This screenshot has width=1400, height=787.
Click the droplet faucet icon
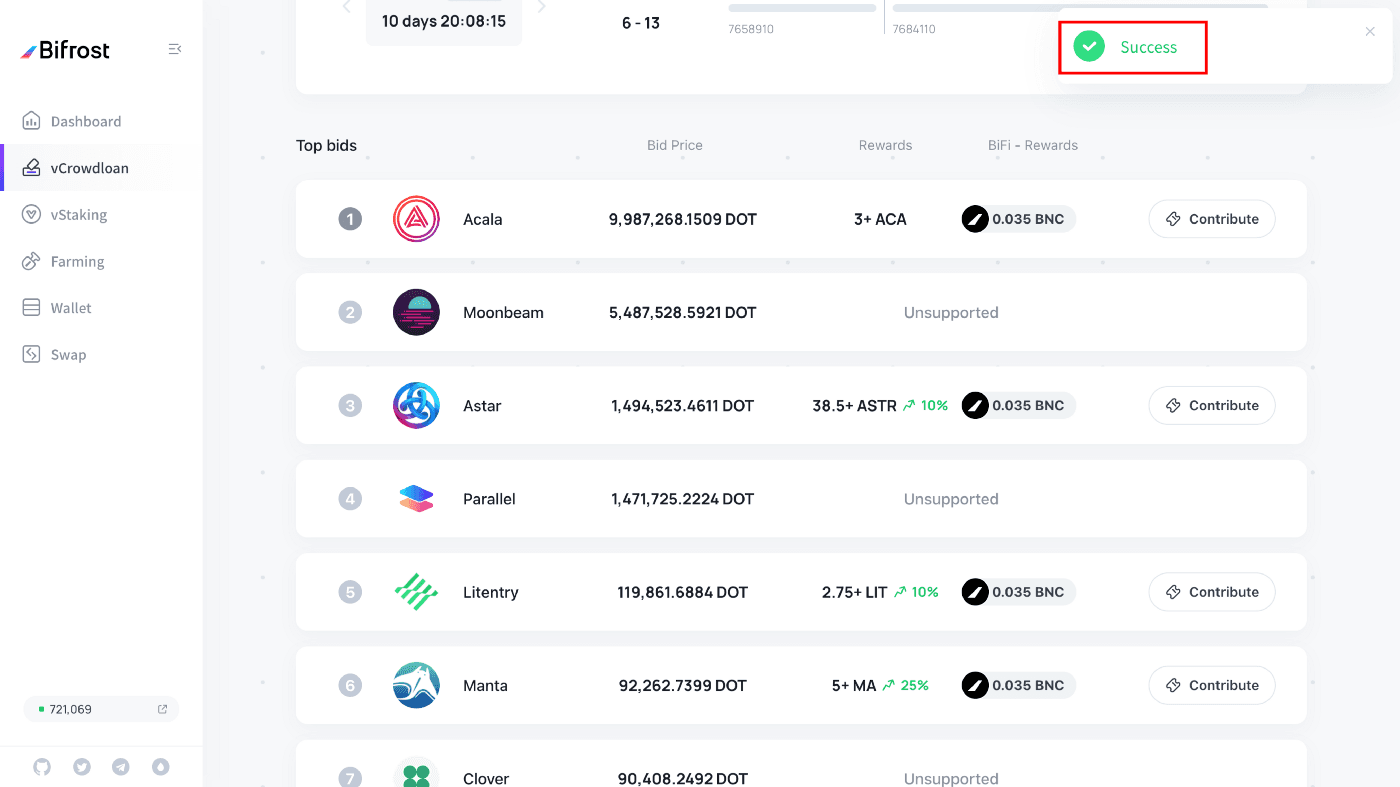(161, 767)
